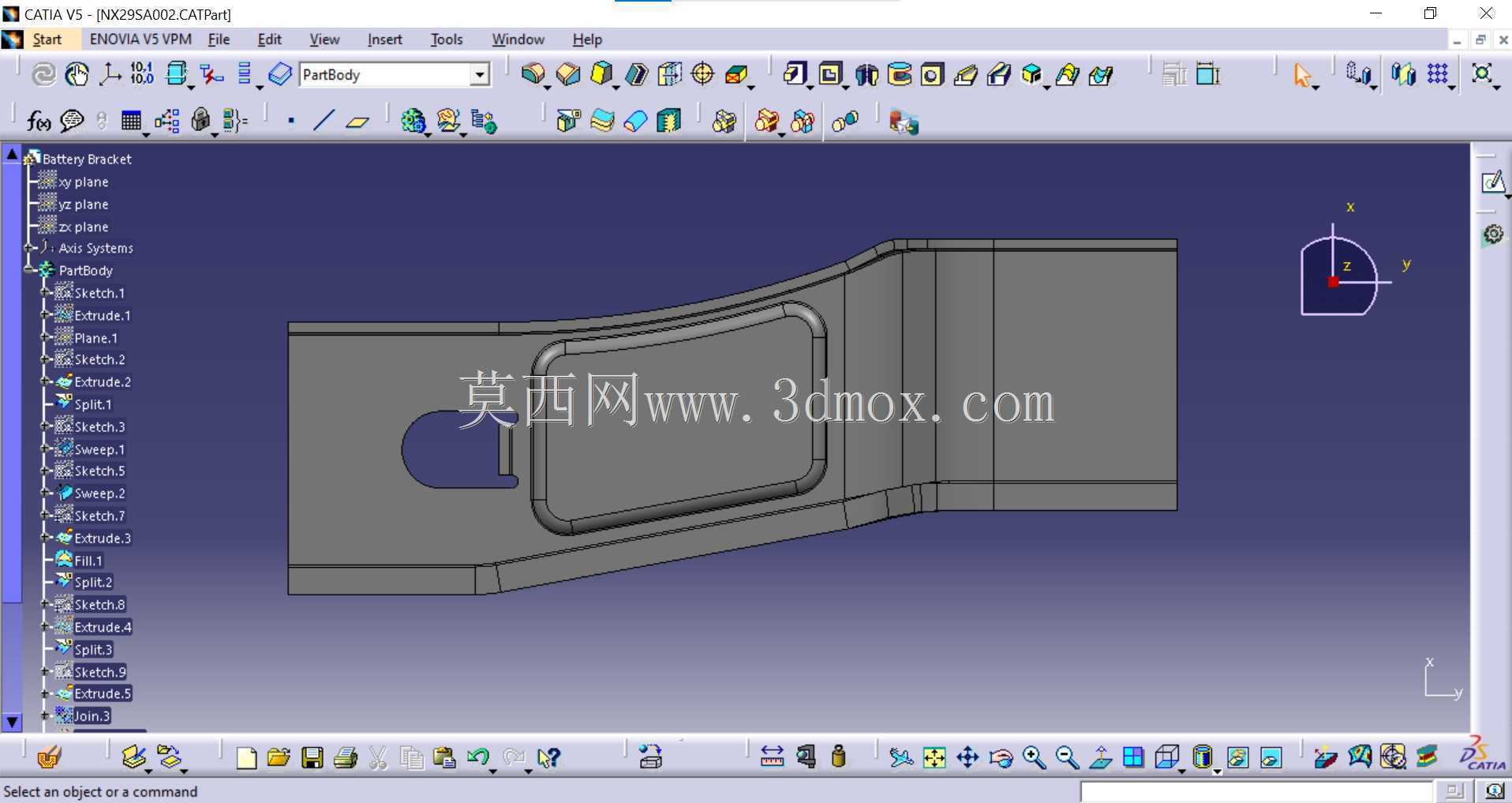1512x803 pixels.
Task: Open the File menu
Action: point(219,39)
